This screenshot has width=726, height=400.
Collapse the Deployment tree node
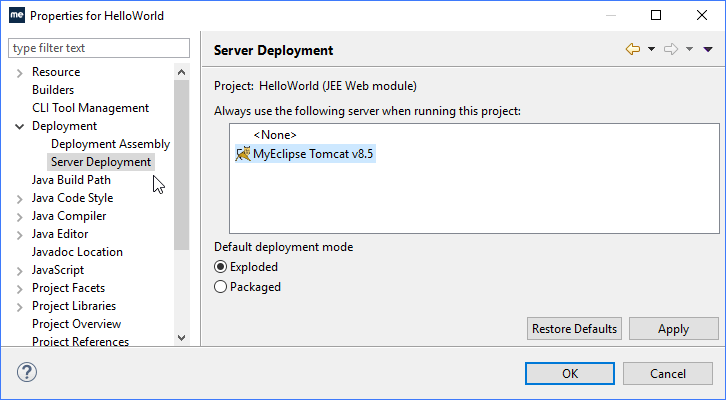tap(19, 126)
